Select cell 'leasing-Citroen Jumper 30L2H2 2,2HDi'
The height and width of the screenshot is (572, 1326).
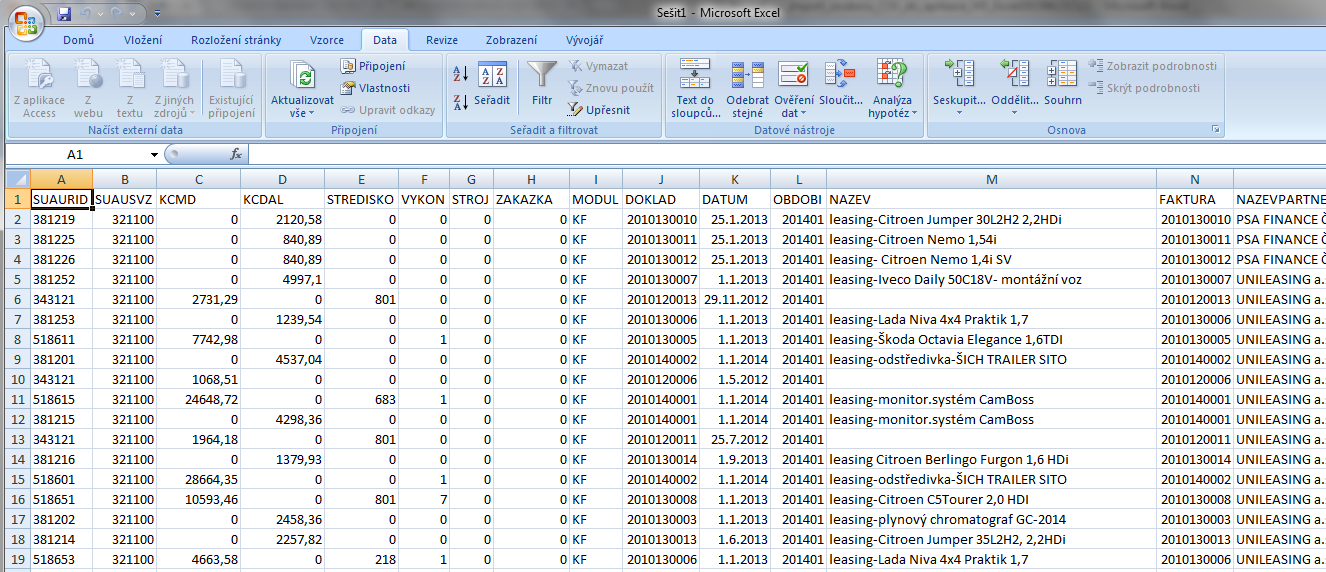[991, 219]
